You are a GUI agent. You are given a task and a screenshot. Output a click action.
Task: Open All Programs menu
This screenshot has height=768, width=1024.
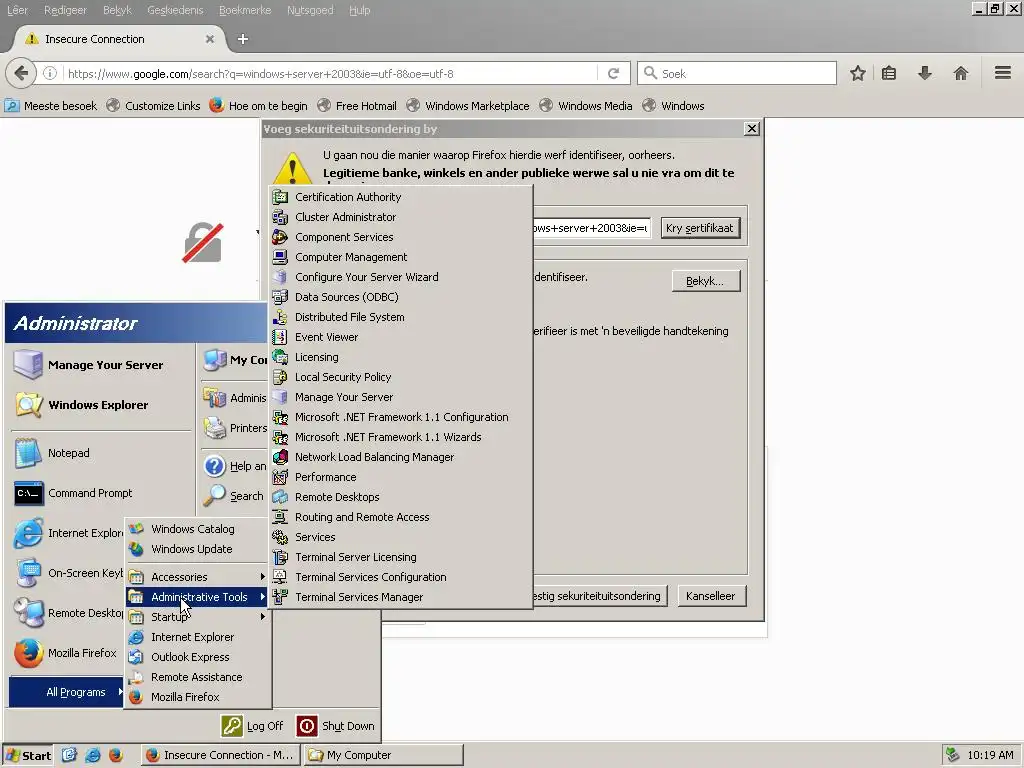pos(66,692)
